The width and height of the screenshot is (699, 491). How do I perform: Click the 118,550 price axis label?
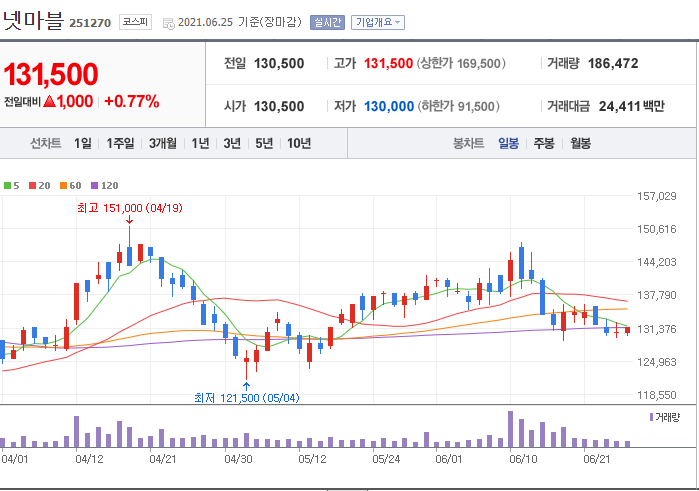pyautogui.click(x=657, y=395)
